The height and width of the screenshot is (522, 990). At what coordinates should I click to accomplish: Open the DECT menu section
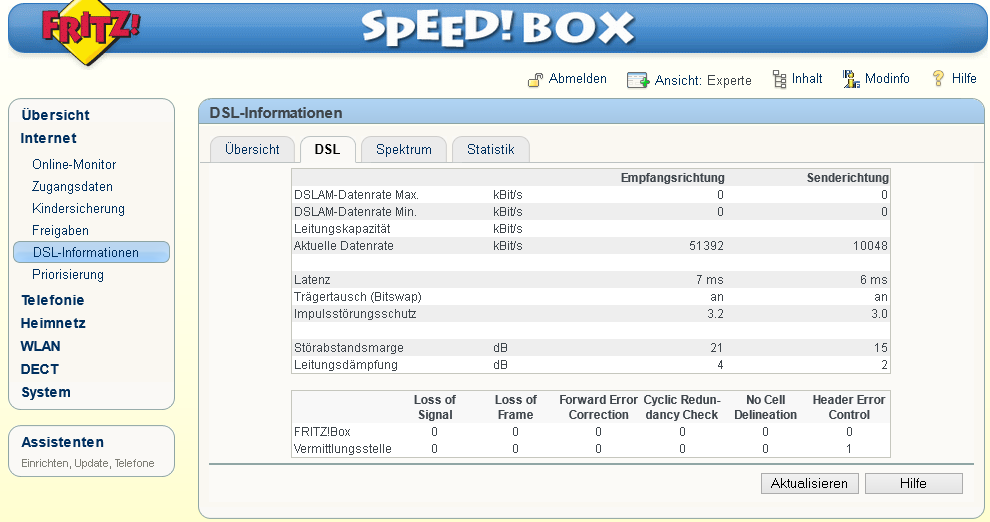pyautogui.click(x=40, y=369)
